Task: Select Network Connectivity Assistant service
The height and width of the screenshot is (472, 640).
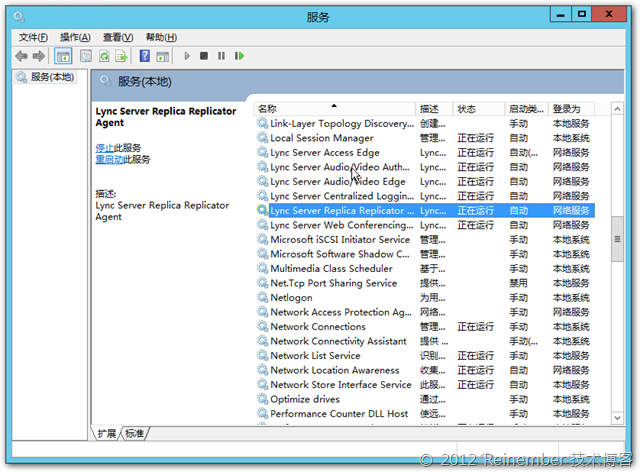Action: click(x=425, y=341)
